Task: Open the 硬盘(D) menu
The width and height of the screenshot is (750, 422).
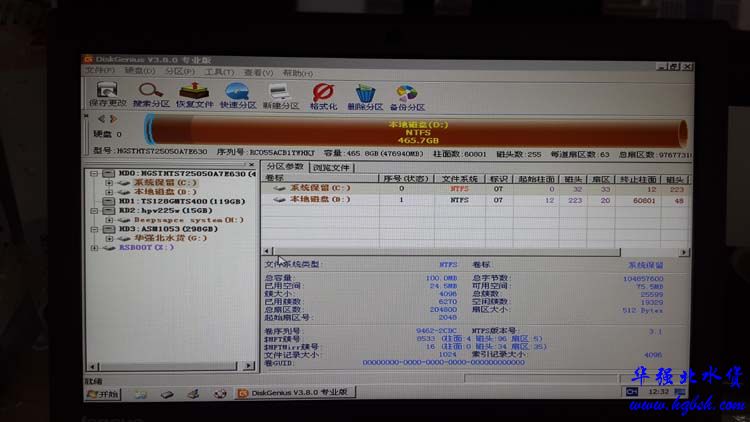Action: tap(140, 71)
